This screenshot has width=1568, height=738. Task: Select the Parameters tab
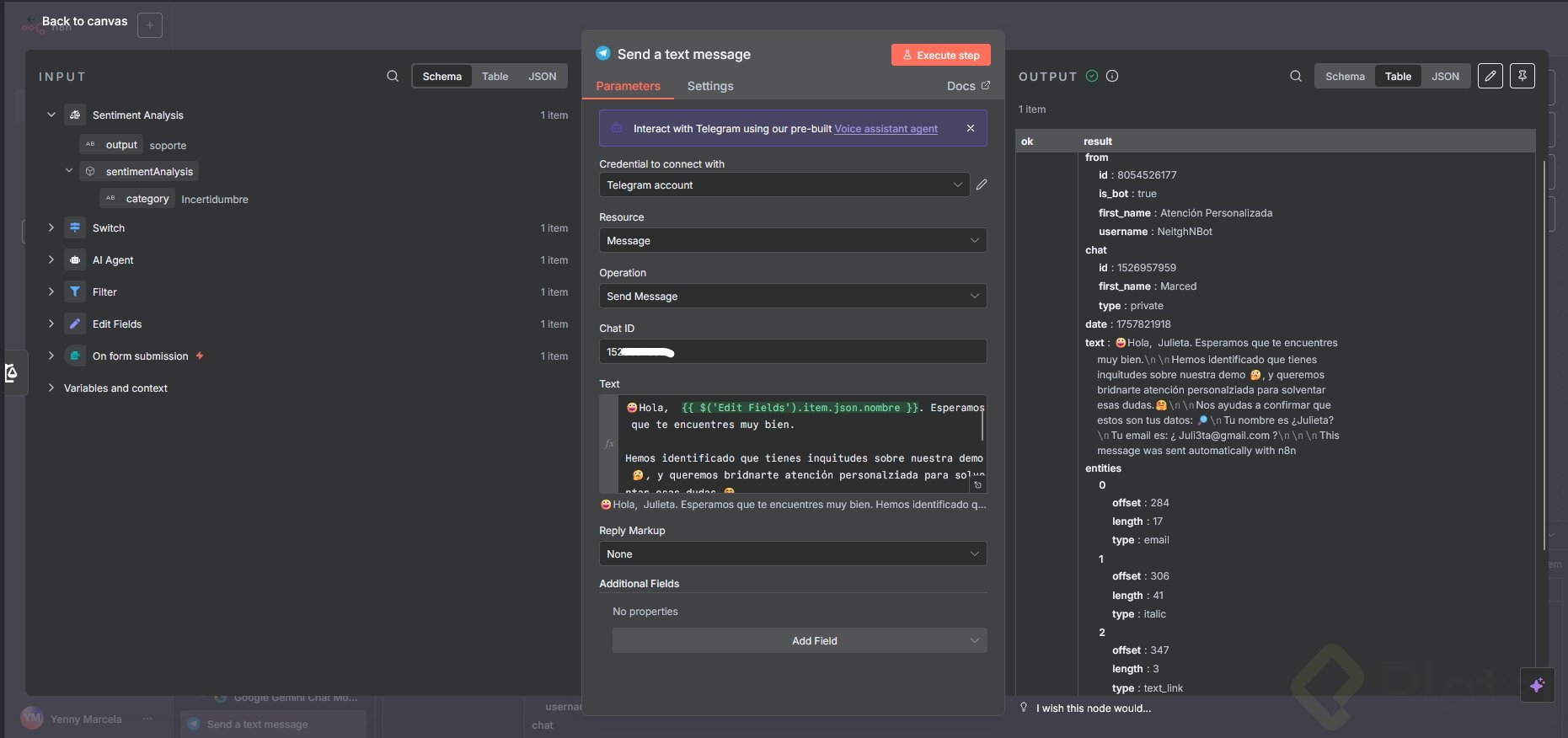[x=628, y=86]
